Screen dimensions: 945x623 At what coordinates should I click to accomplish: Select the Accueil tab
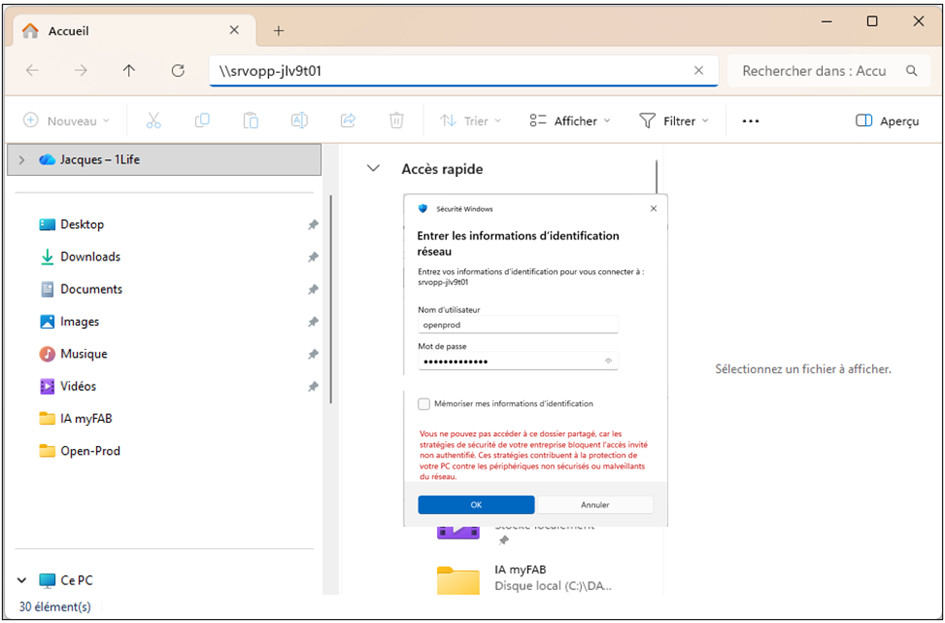click(x=136, y=30)
